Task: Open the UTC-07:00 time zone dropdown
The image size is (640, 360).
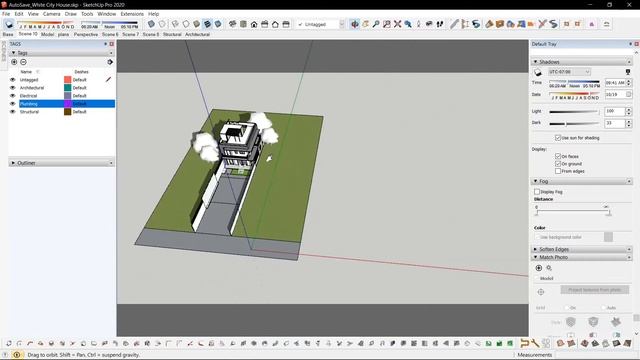Action: [569, 72]
